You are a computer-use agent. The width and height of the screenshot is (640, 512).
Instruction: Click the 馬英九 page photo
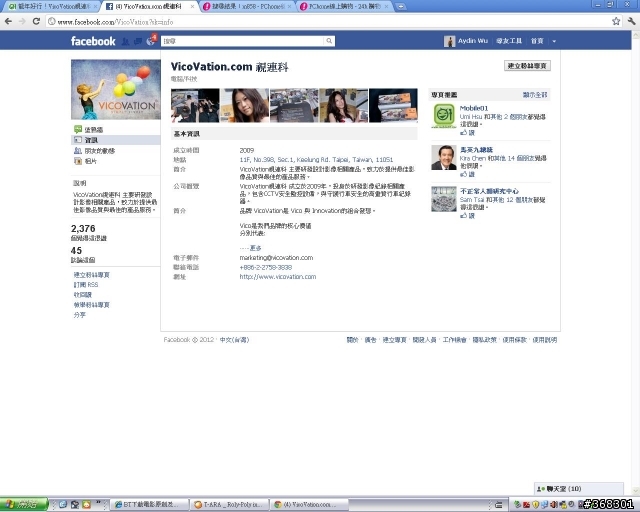444,157
